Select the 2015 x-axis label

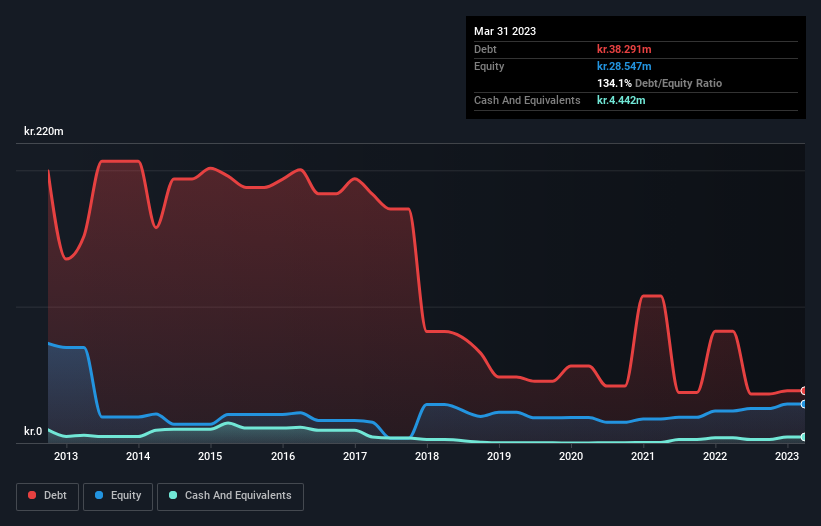click(x=210, y=456)
